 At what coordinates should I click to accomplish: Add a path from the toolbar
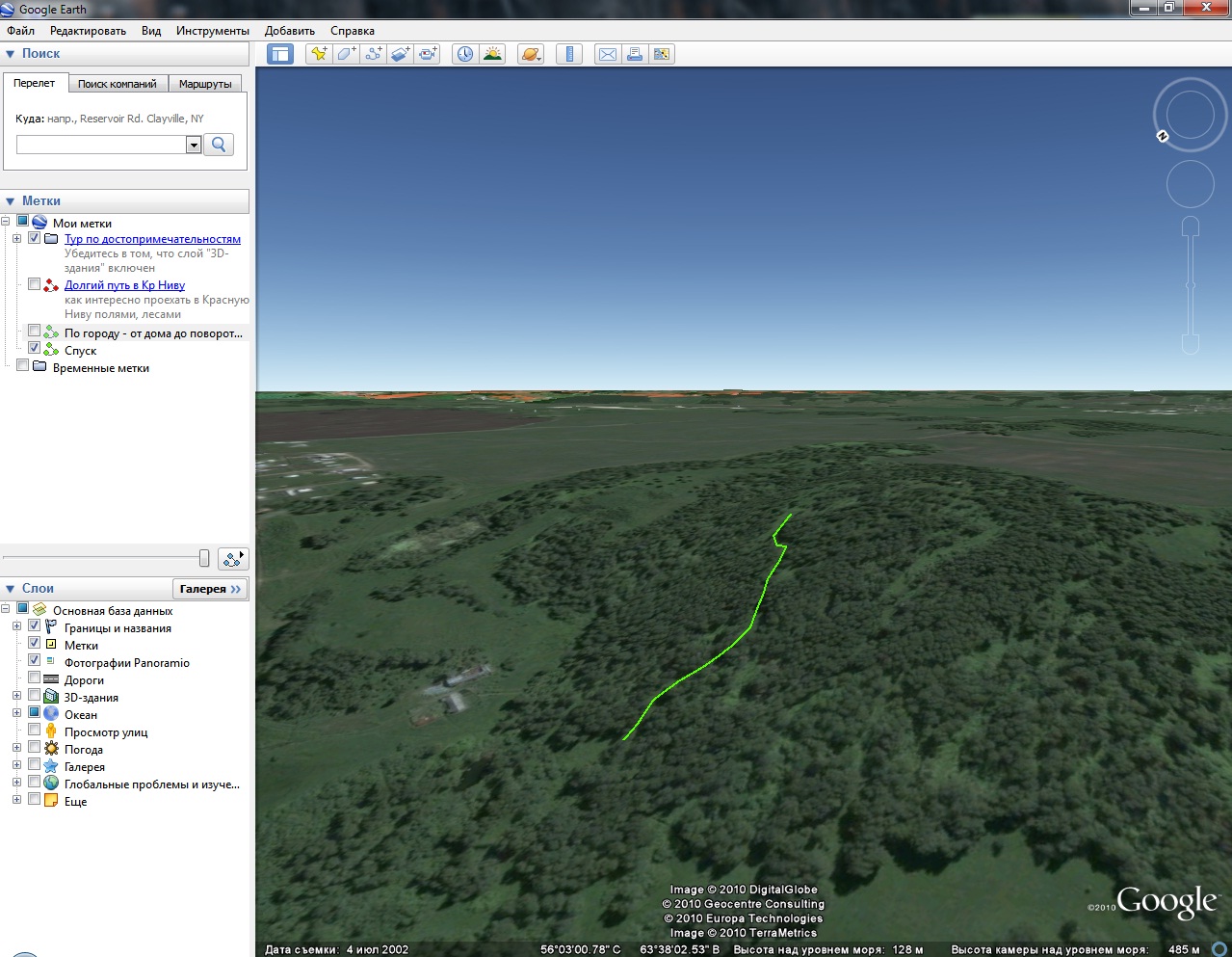click(x=374, y=54)
